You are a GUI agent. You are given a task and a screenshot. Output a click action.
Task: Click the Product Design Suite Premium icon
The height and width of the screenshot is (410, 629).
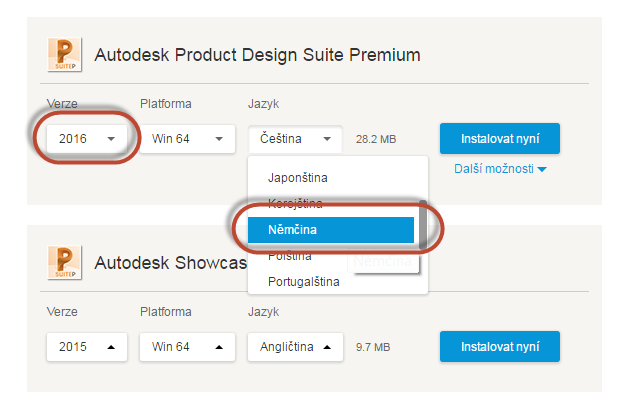65,55
